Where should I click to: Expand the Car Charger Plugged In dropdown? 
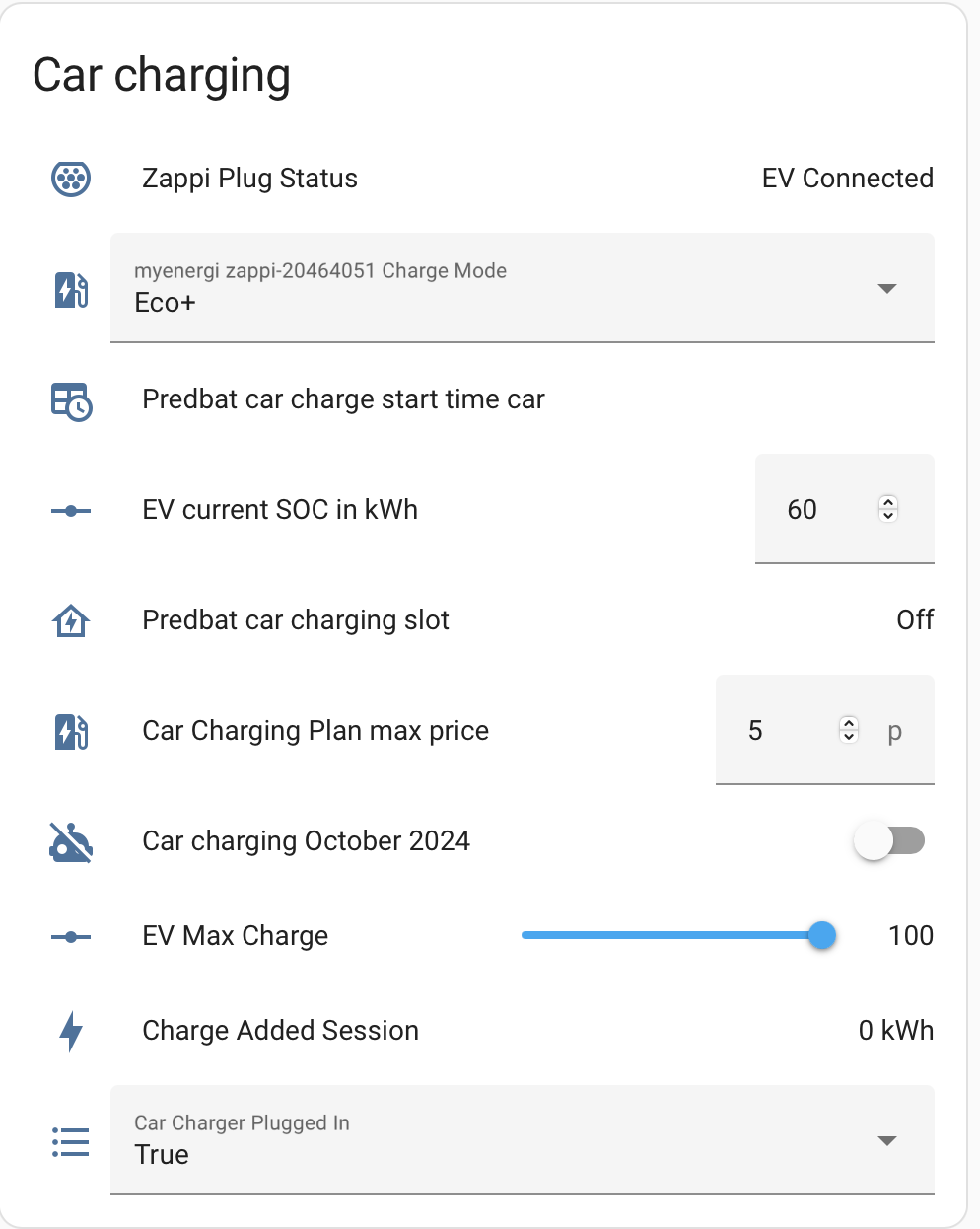[x=523, y=1140]
